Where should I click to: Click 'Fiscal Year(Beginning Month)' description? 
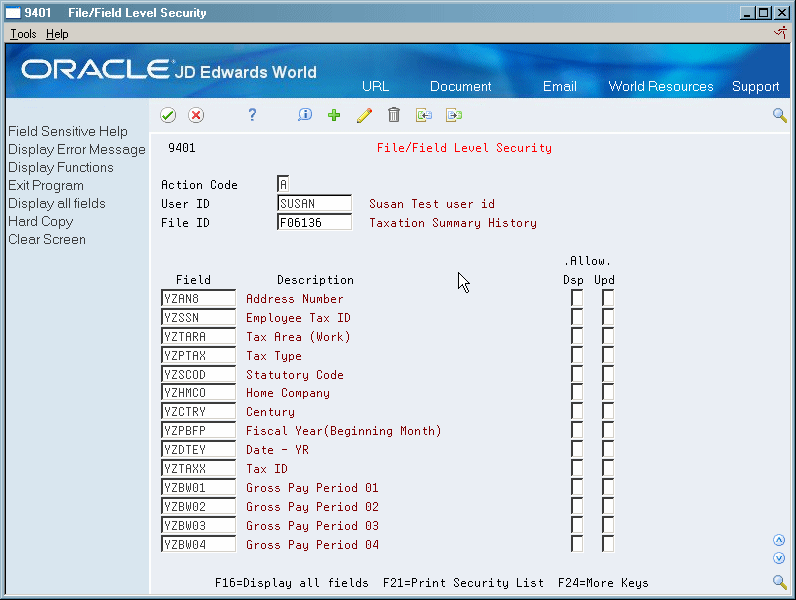(344, 431)
